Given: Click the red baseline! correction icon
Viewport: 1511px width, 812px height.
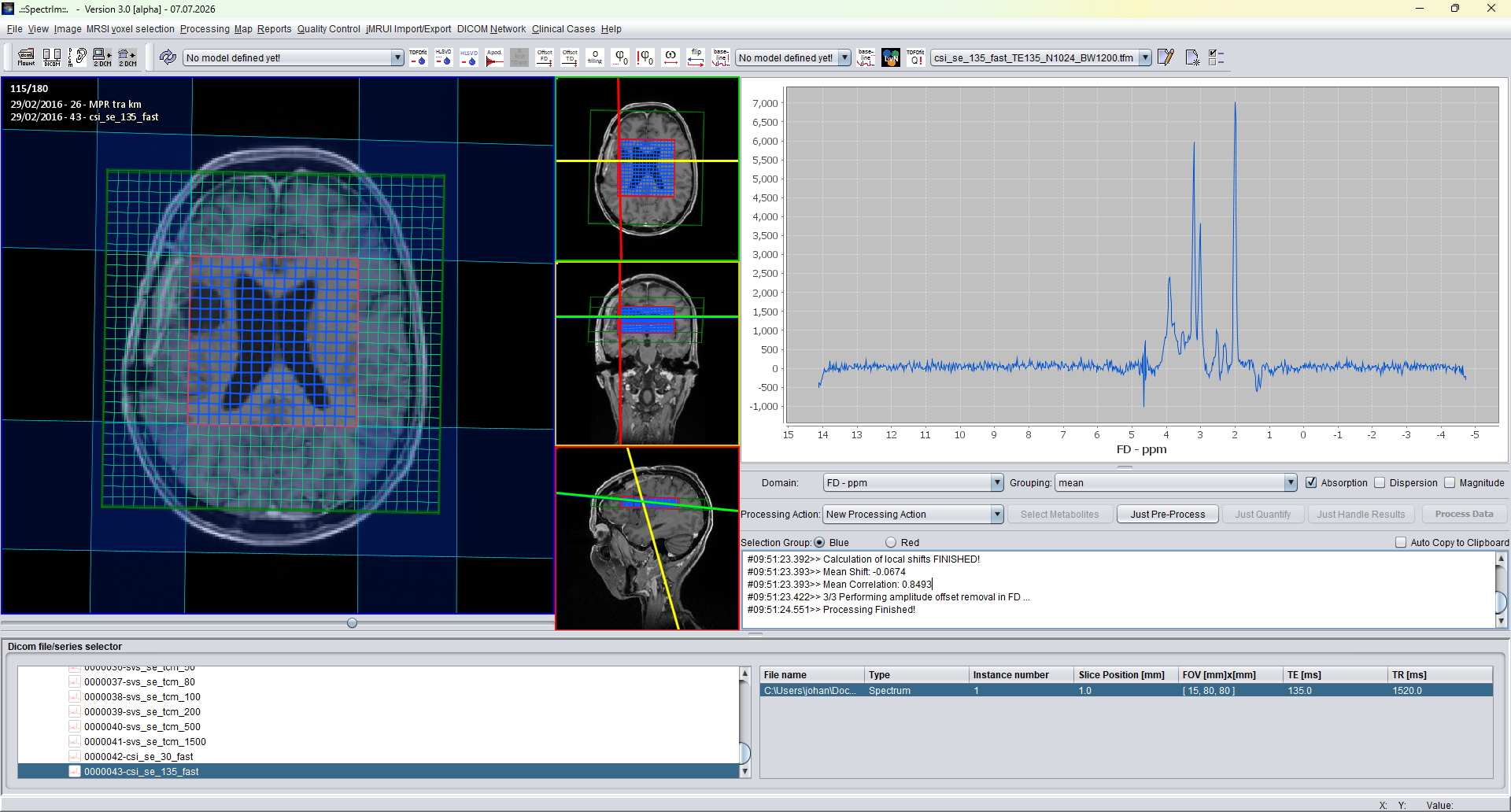Looking at the screenshot, I should pyautogui.click(x=721, y=57).
